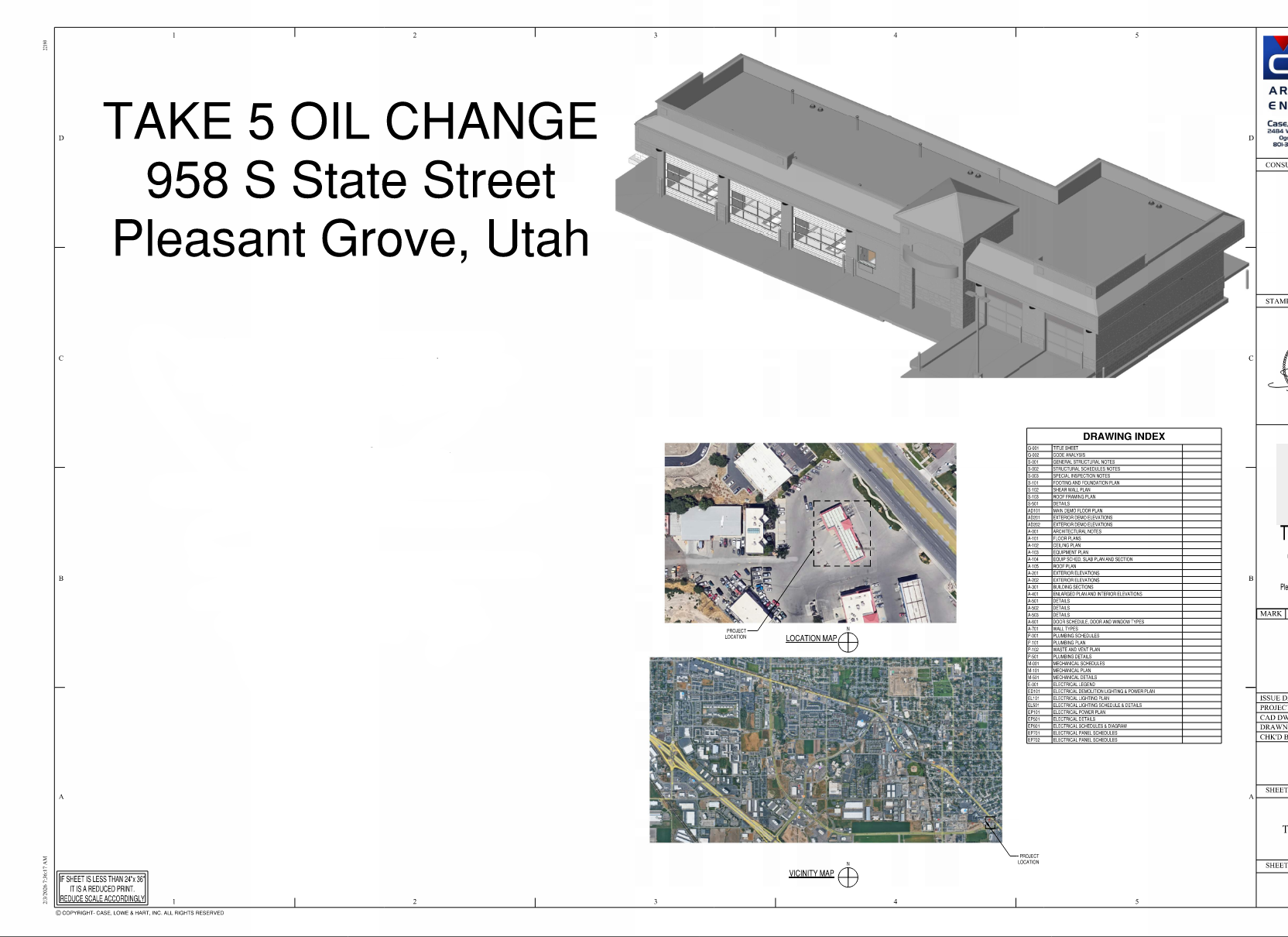Click the location map aerial photo

click(810, 533)
